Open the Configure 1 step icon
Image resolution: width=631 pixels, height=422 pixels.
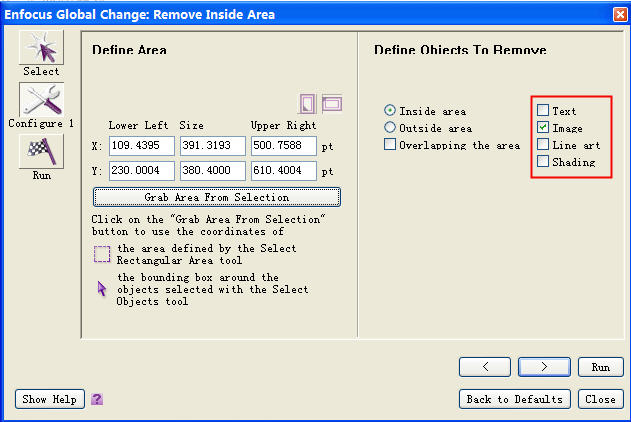pos(41,99)
